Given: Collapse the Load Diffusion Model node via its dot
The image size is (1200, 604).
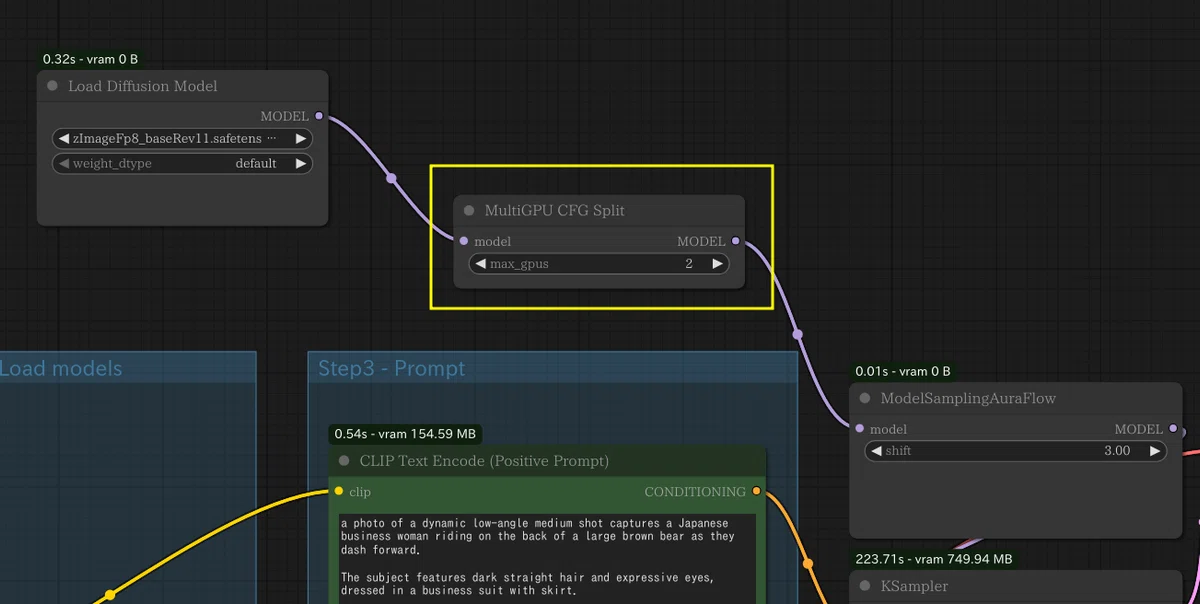Looking at the screenshot, I should click(x=52, y=86).
